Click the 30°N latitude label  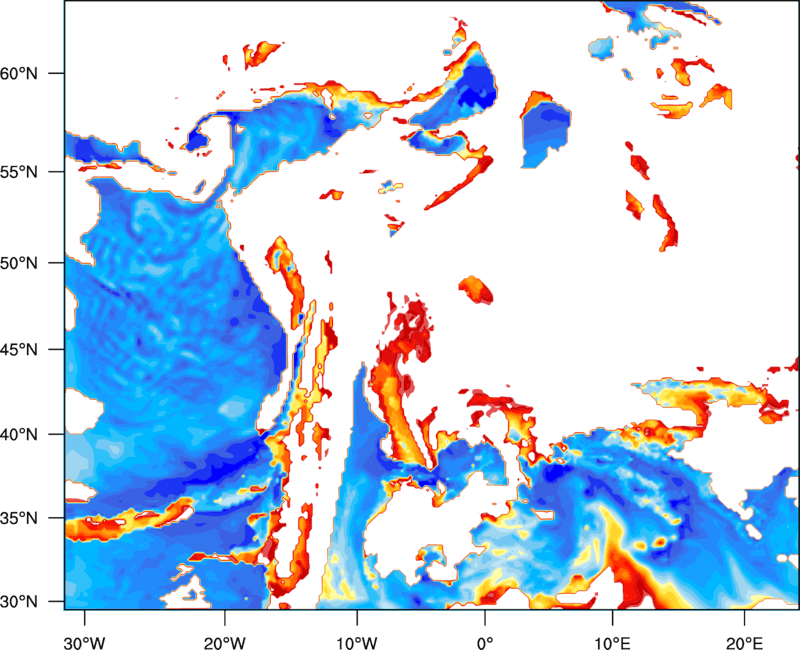[19, 602]
